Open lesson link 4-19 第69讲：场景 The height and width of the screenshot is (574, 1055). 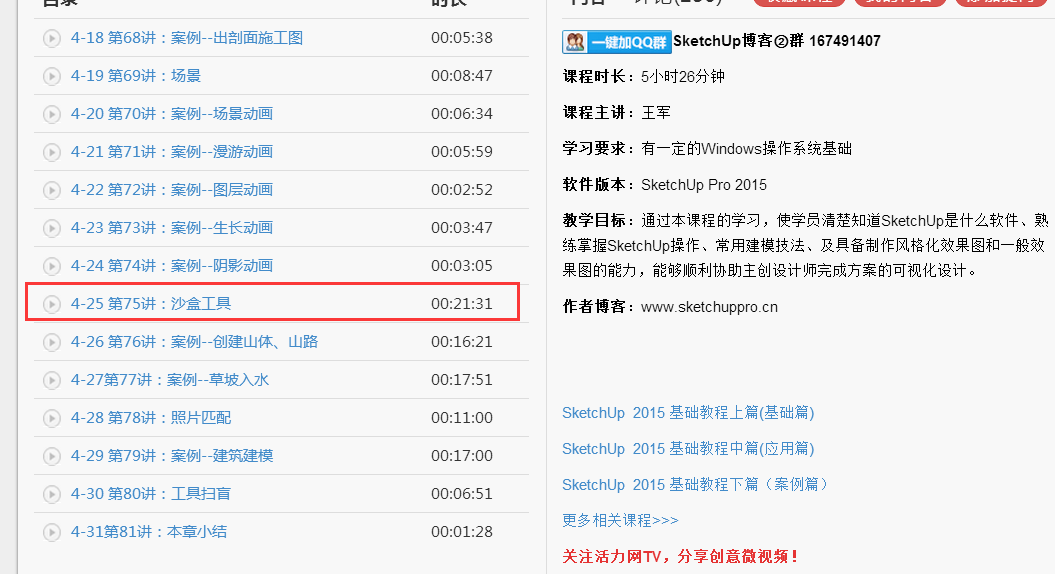[x=135, y=75]
